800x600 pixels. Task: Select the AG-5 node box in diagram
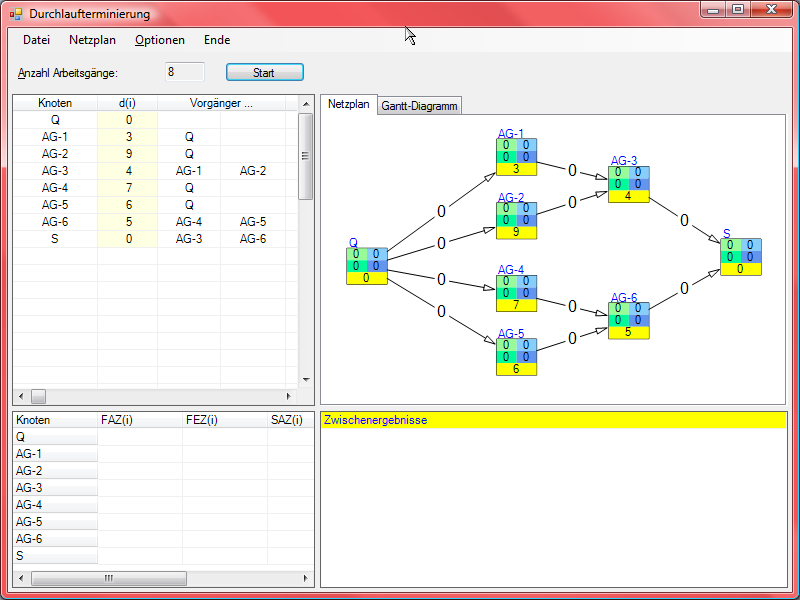(x=516, y=356)
